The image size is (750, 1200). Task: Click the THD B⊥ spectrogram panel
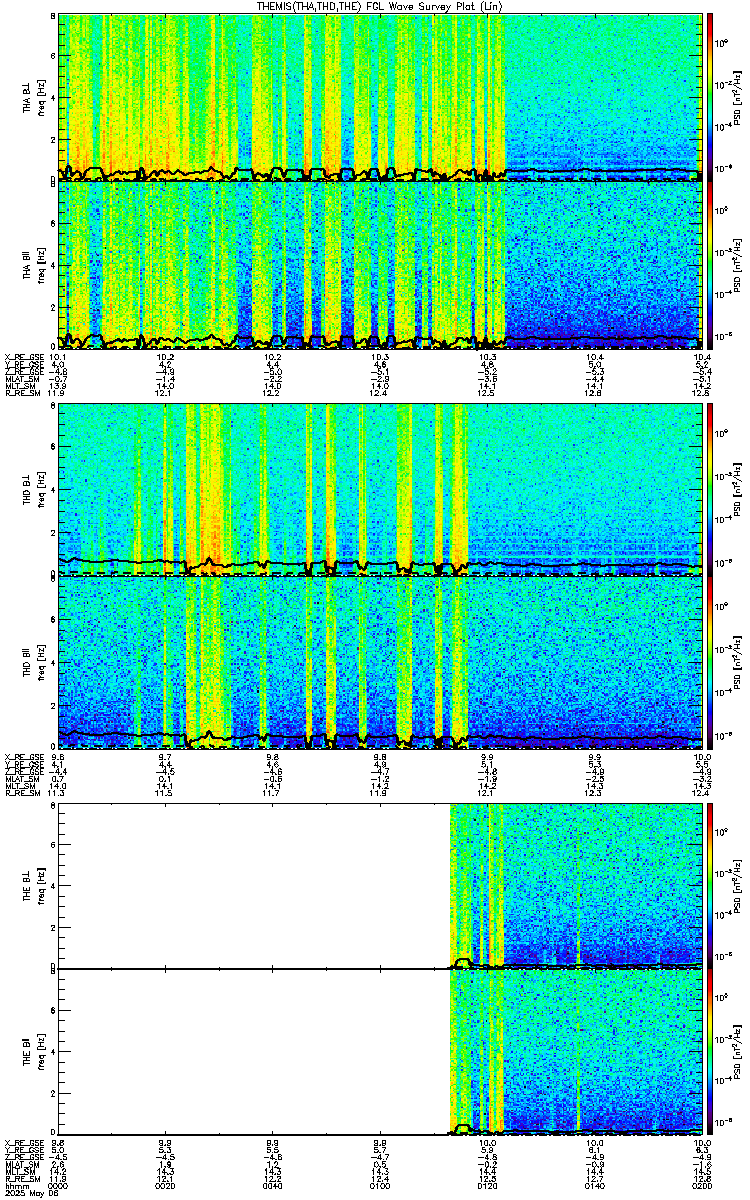380,489
